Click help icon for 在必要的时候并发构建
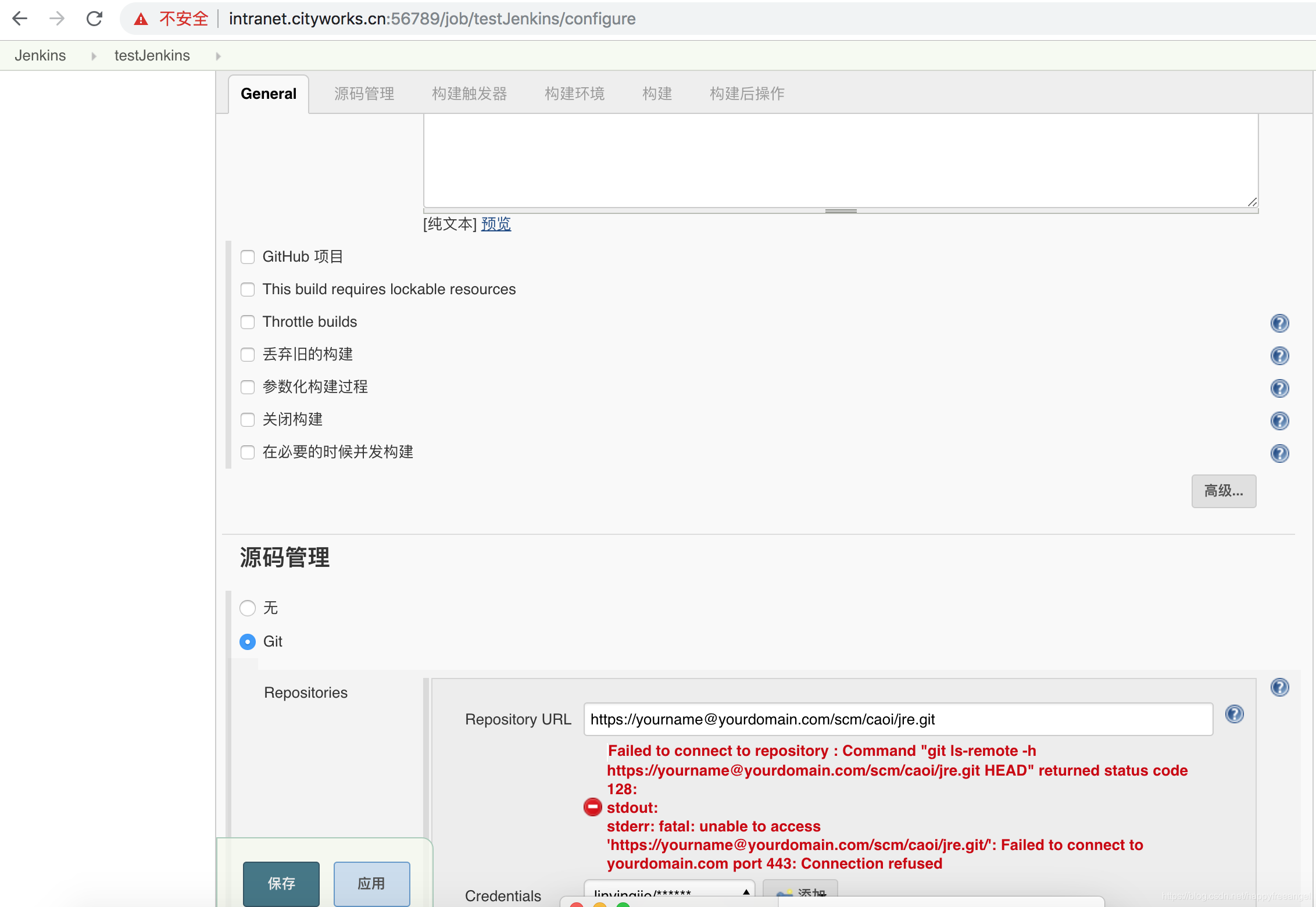The width and height of the screenshot is (1316, 907). [x=1279, y=454]
